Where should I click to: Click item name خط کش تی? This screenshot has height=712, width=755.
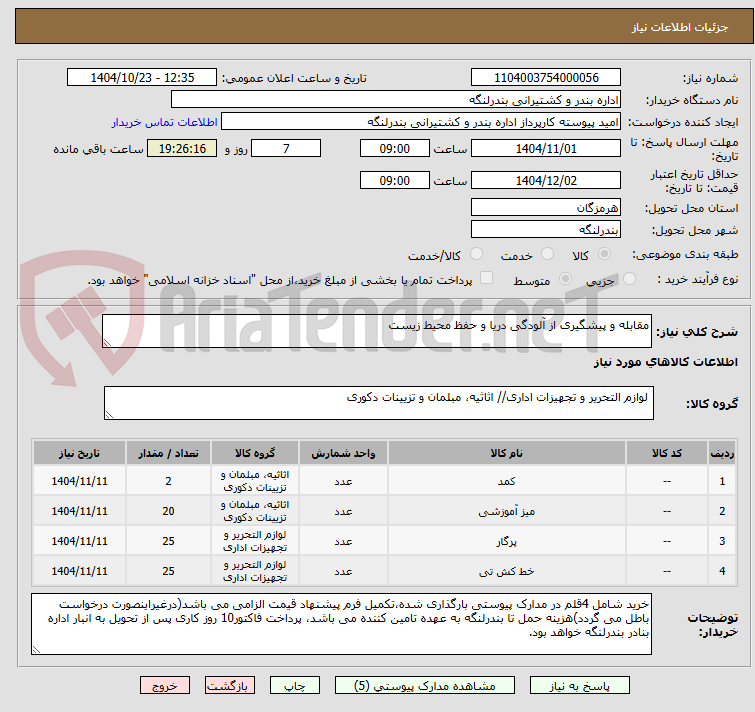[x=507, y=571]
